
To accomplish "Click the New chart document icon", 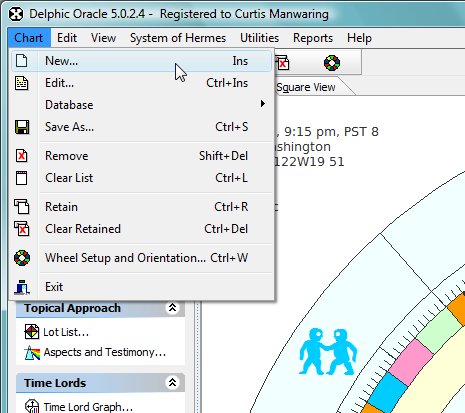I will (22, 61).
